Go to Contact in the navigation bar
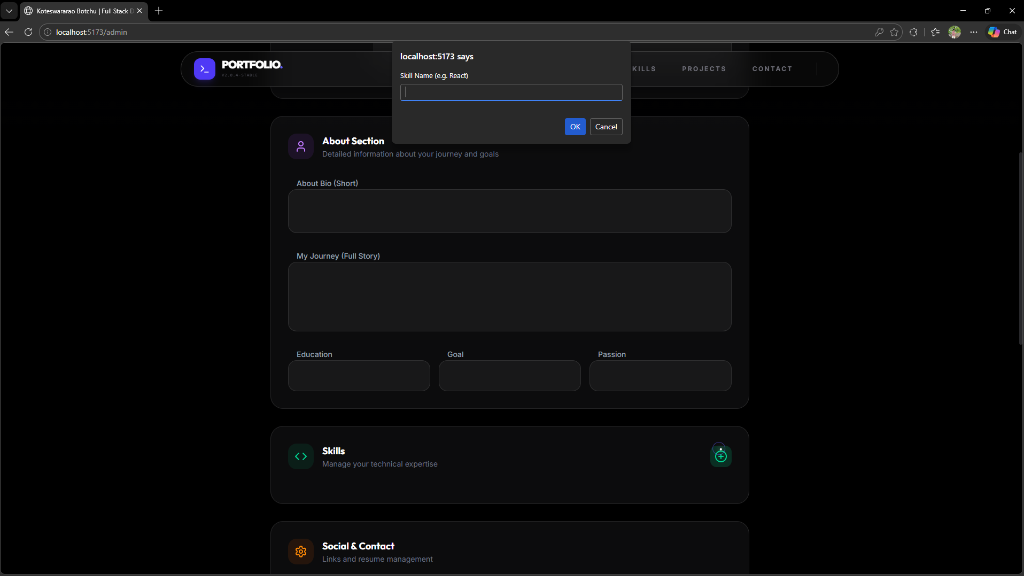 point(772,69)
